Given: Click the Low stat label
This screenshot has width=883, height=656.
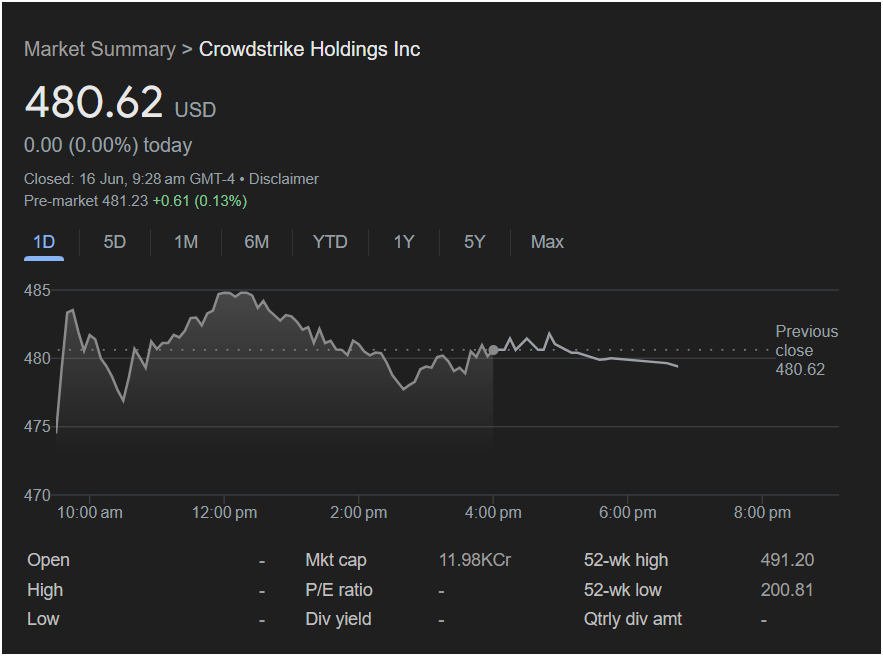Looking at the screenshot, I should pyautogui.click(x=43, y=619).
